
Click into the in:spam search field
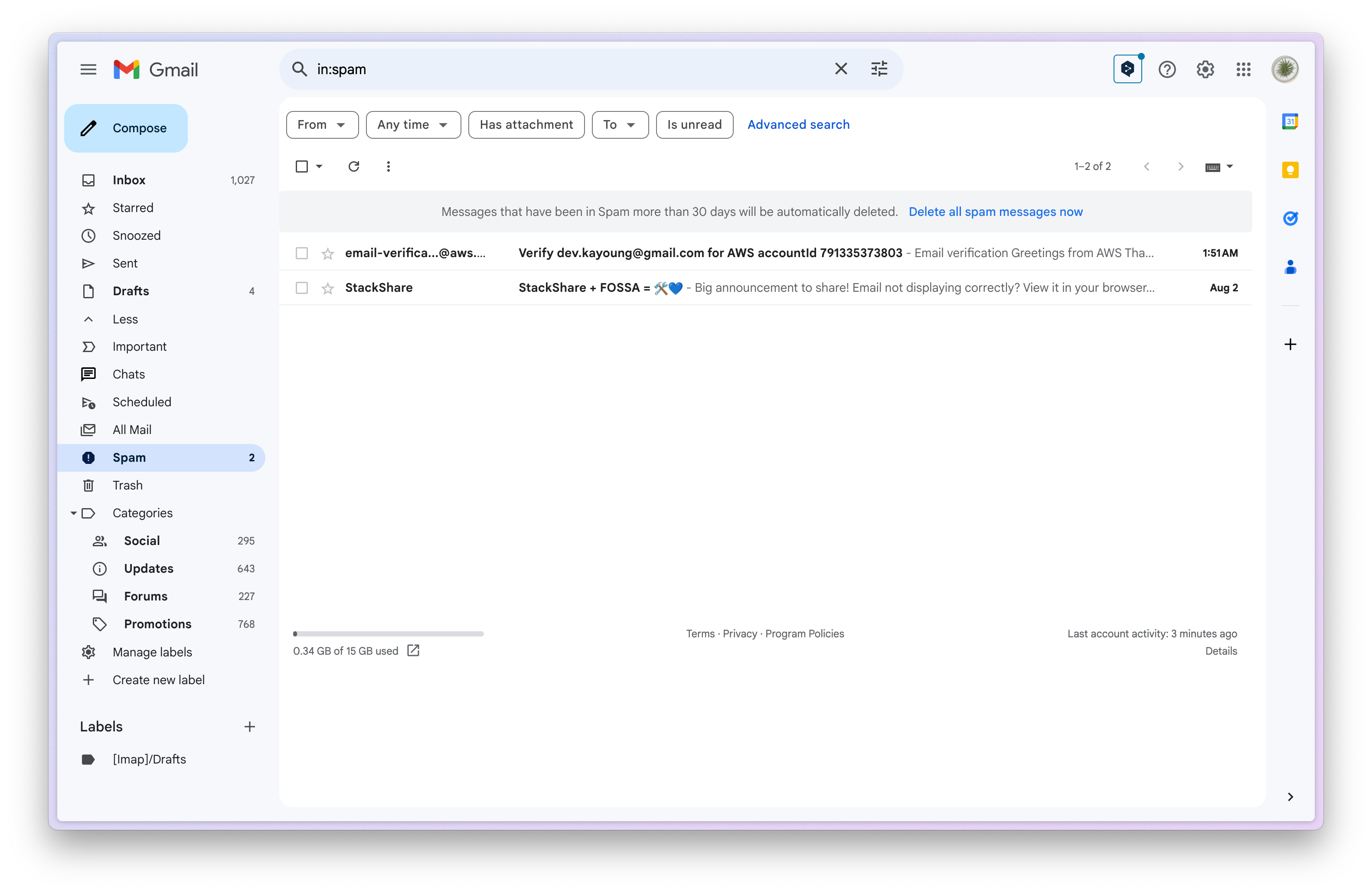[x=565, y=69]
